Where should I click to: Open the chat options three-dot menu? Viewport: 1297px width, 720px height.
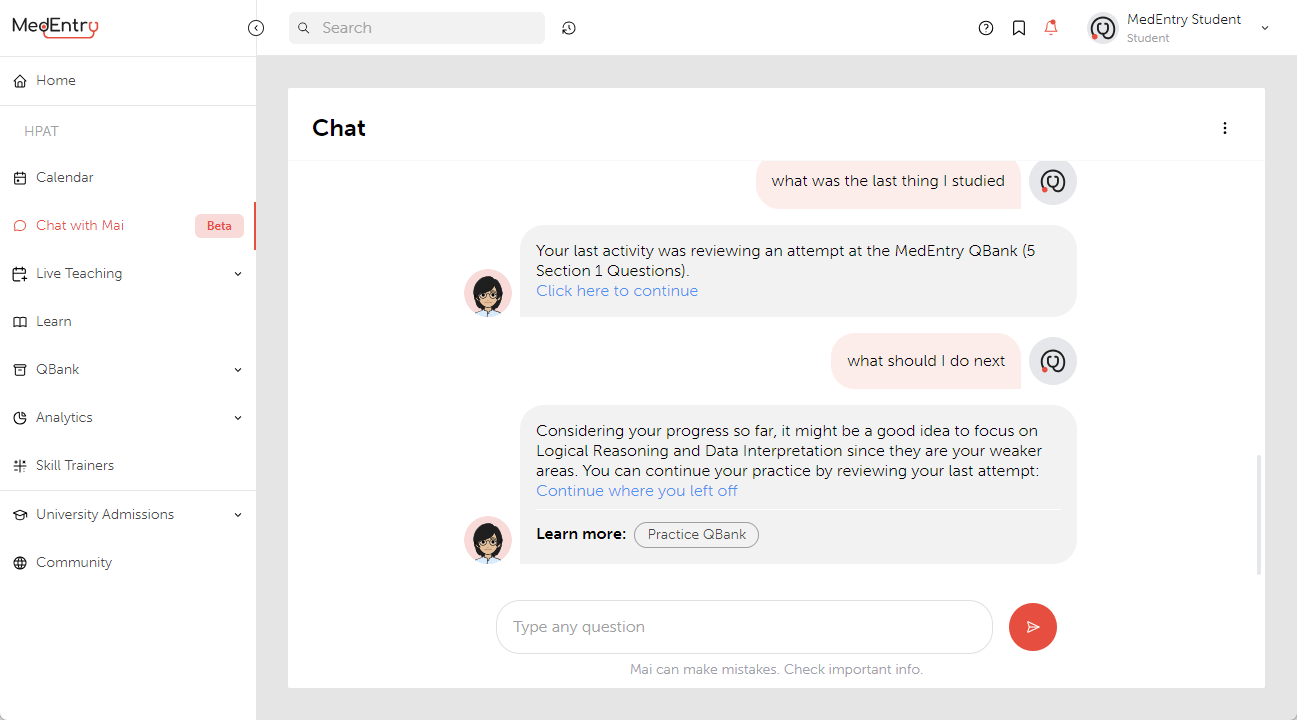tap(1225, 127)
